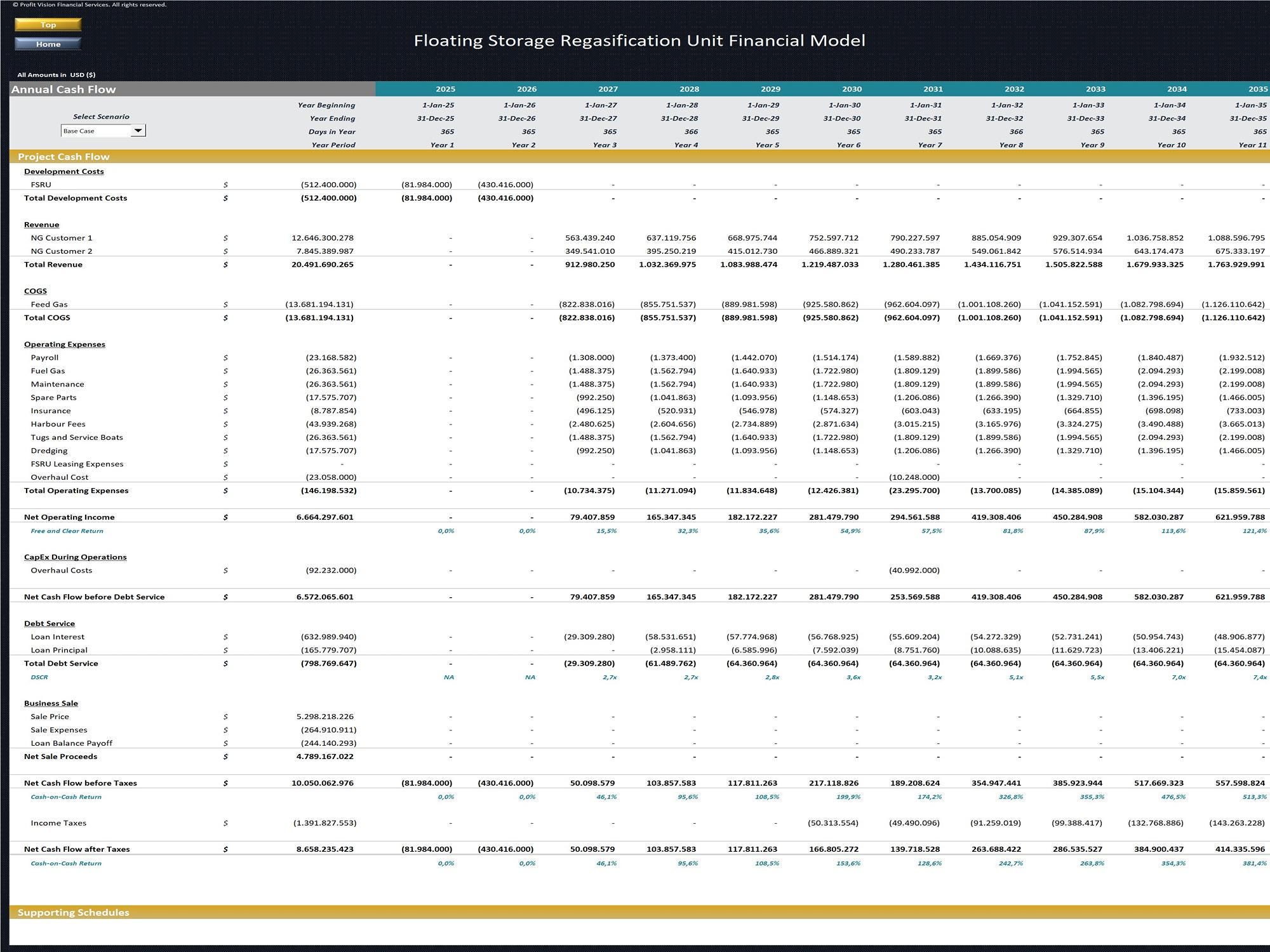Select the Project Cash Flow section bar
The image size is (1270, 952).
[x=639, y=157]
